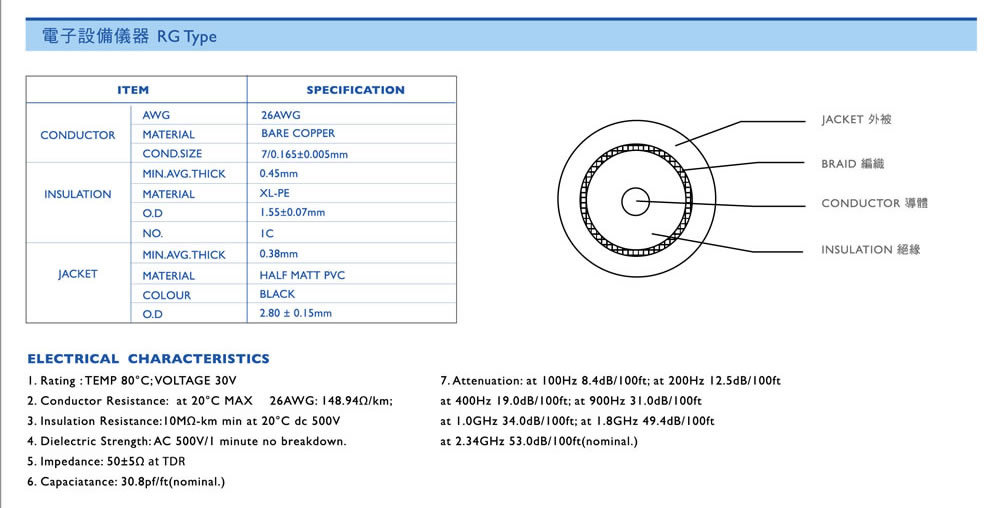Click the Conductor Resistance line

[210, 401]
